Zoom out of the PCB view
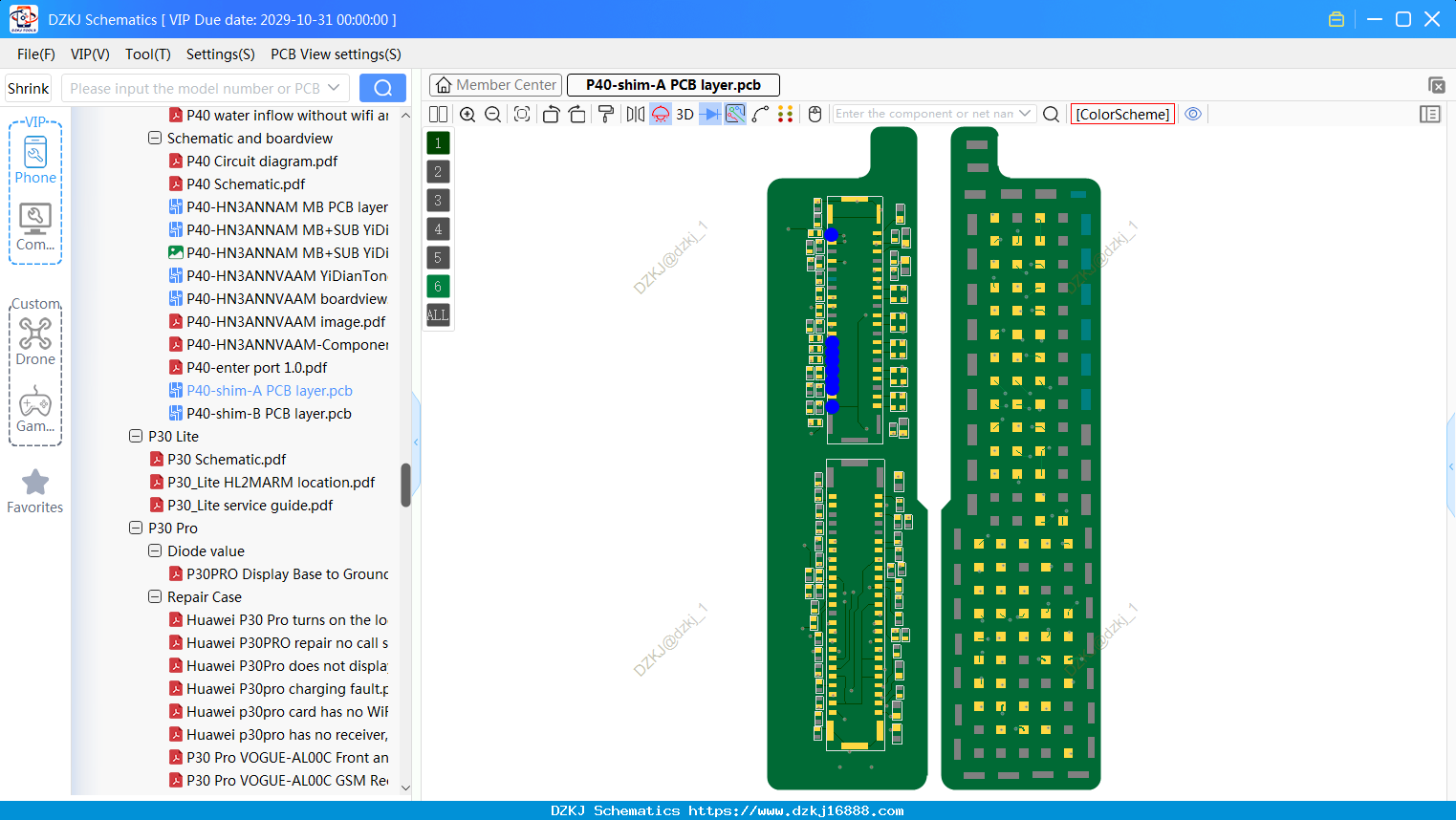Screen dimensions: 1456x820 tap(493, 115)
